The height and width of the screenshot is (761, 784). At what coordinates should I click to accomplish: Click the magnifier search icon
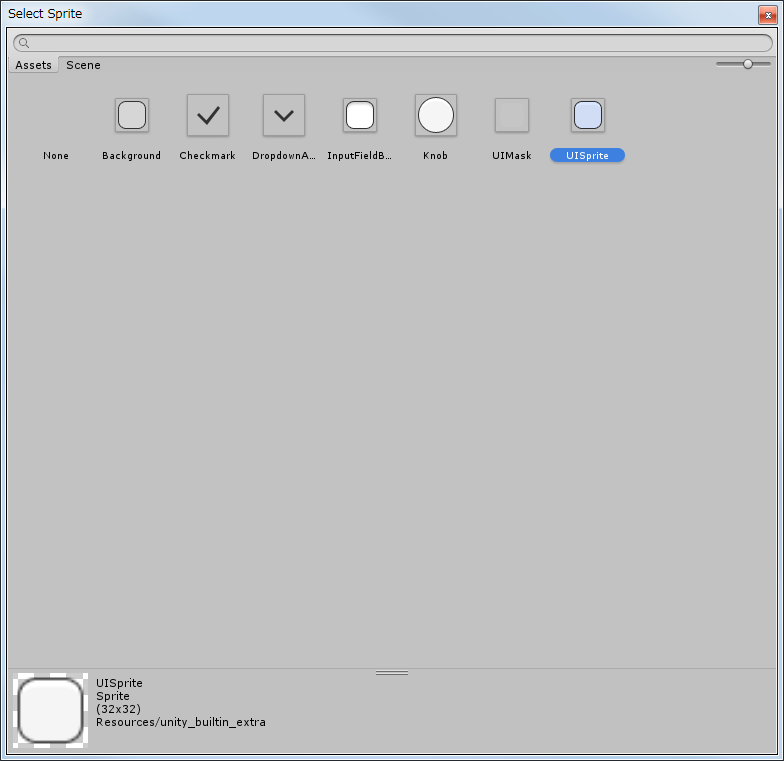point(24,43)
